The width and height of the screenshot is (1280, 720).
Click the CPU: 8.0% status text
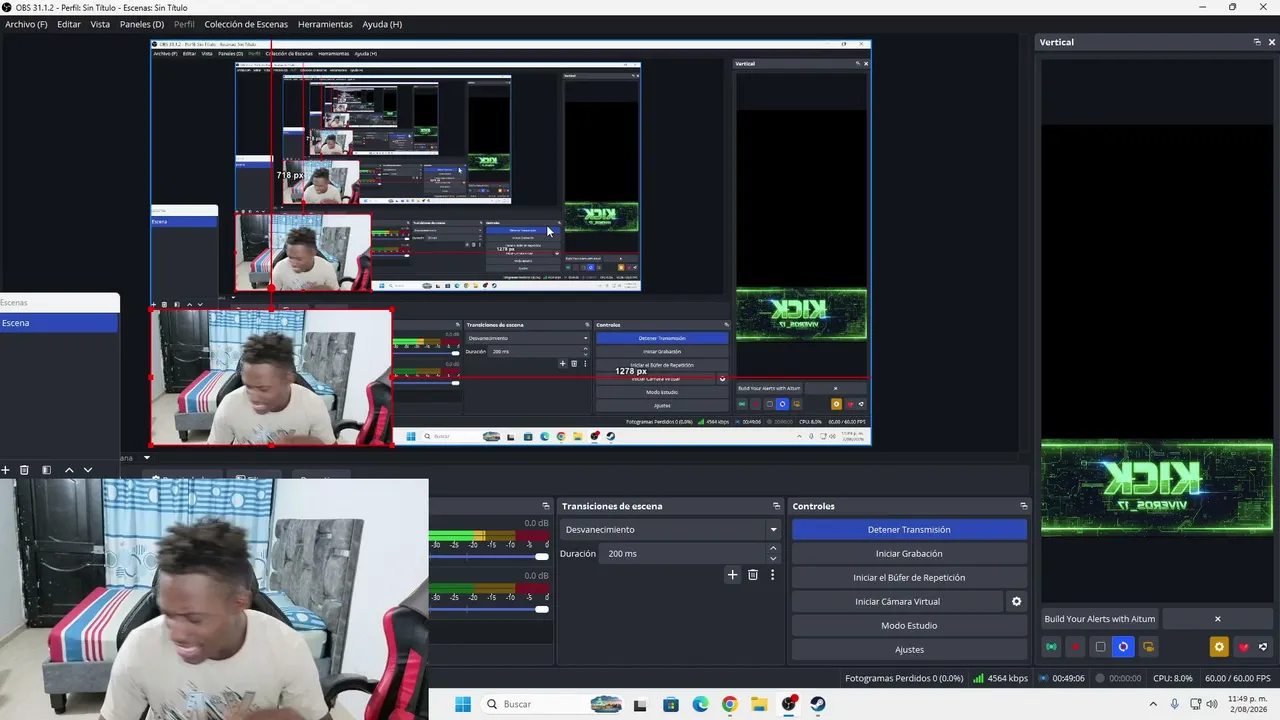tap(1173, 678)
